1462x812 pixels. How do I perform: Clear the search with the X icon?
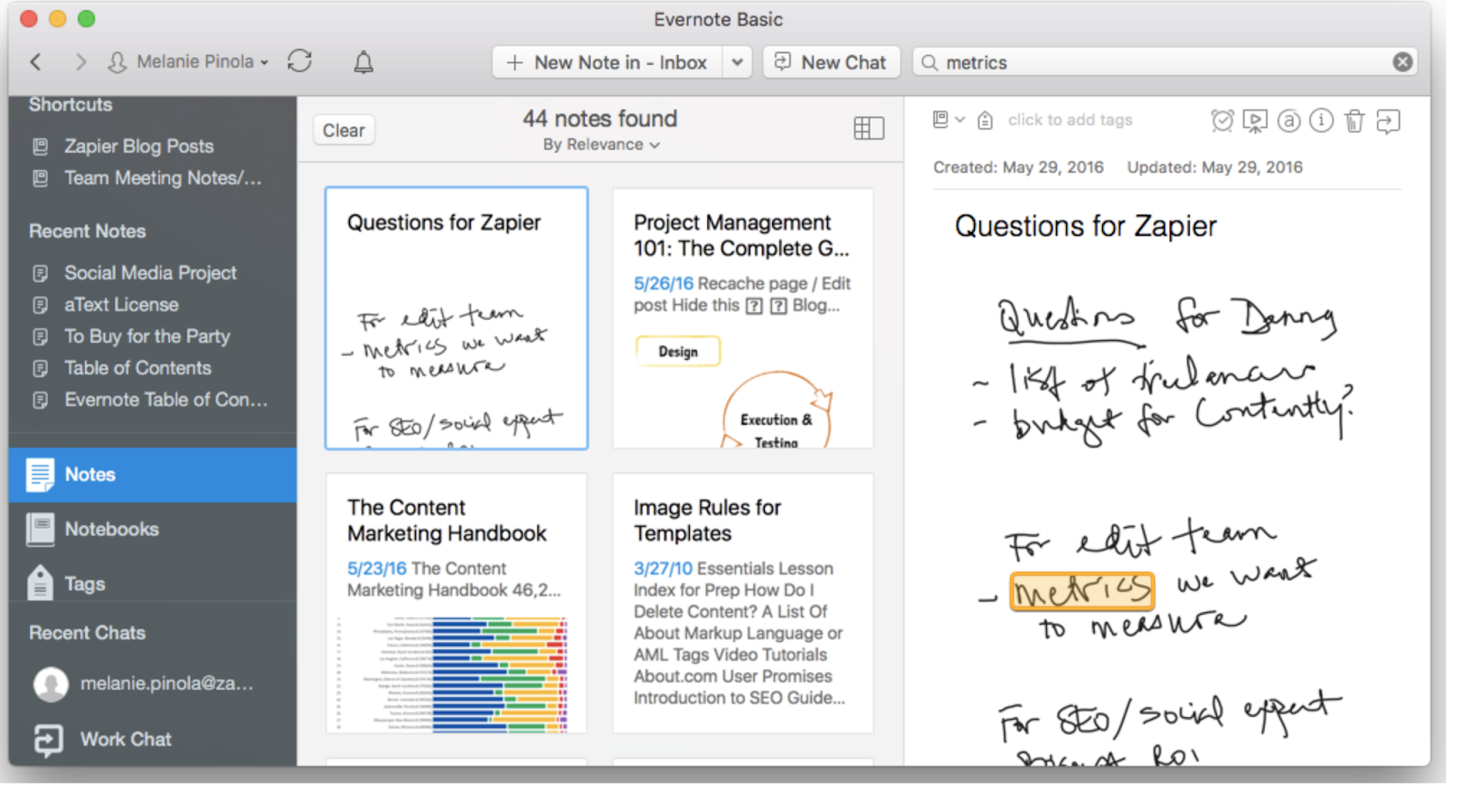[x=1403, y=62]
